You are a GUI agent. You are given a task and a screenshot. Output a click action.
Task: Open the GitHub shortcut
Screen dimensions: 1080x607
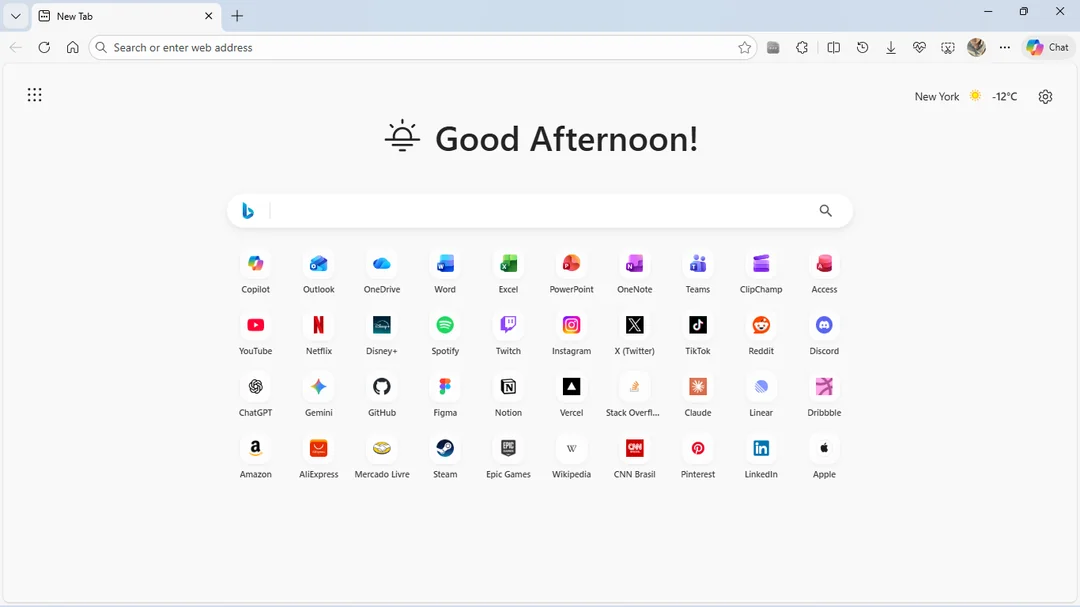click(382, 395)
